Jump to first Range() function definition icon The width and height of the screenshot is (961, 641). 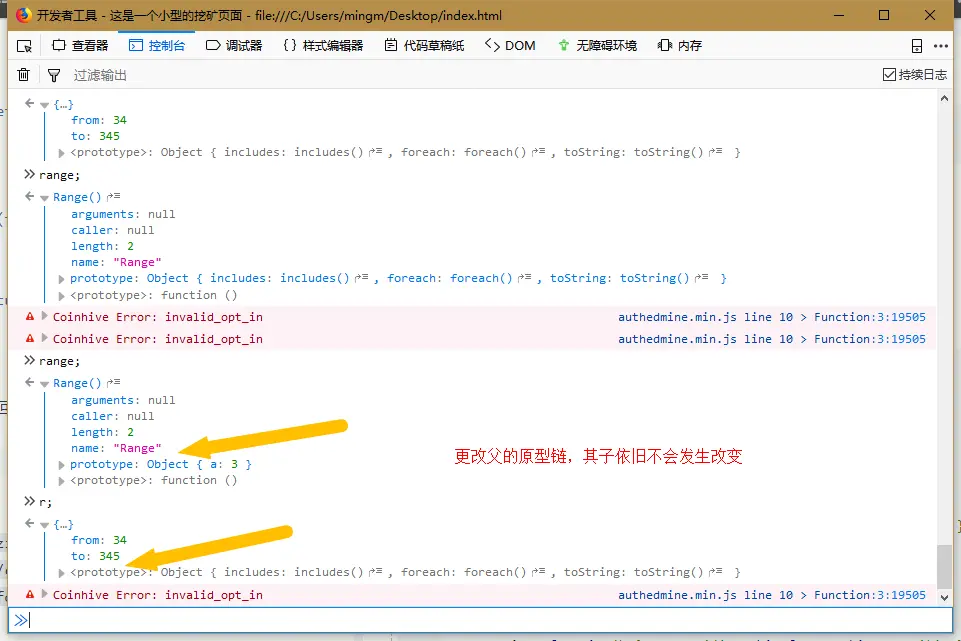[x=113, y=197]
